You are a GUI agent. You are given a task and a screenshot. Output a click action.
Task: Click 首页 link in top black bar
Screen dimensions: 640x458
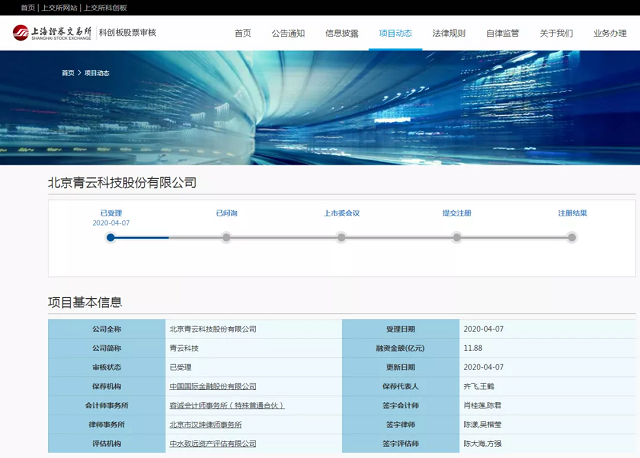click(28, 8)
